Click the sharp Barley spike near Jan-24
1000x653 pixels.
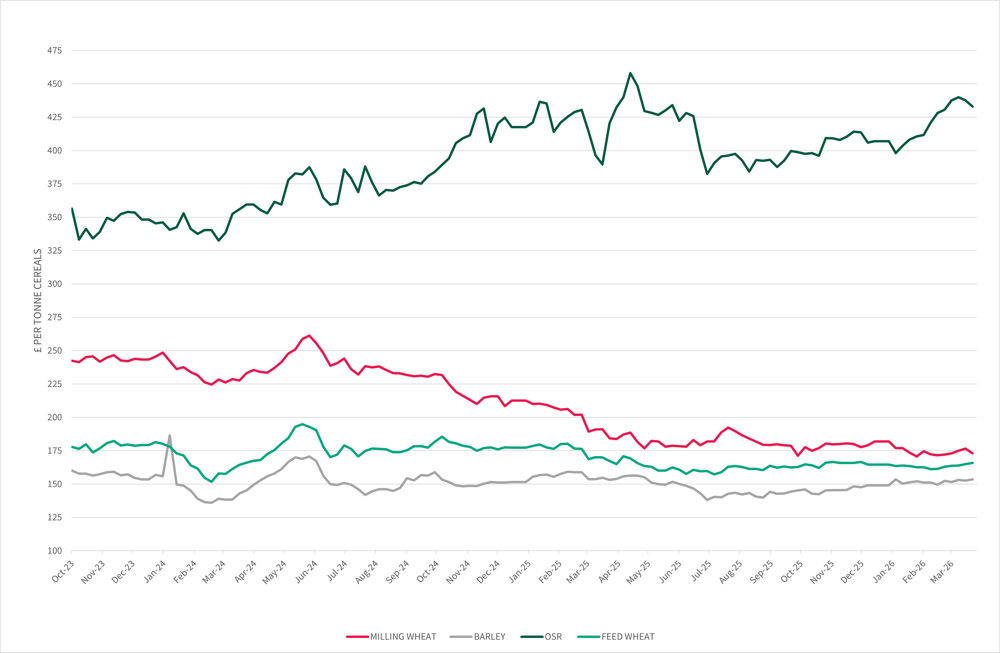pyautogui.click(x=170, y=435)
